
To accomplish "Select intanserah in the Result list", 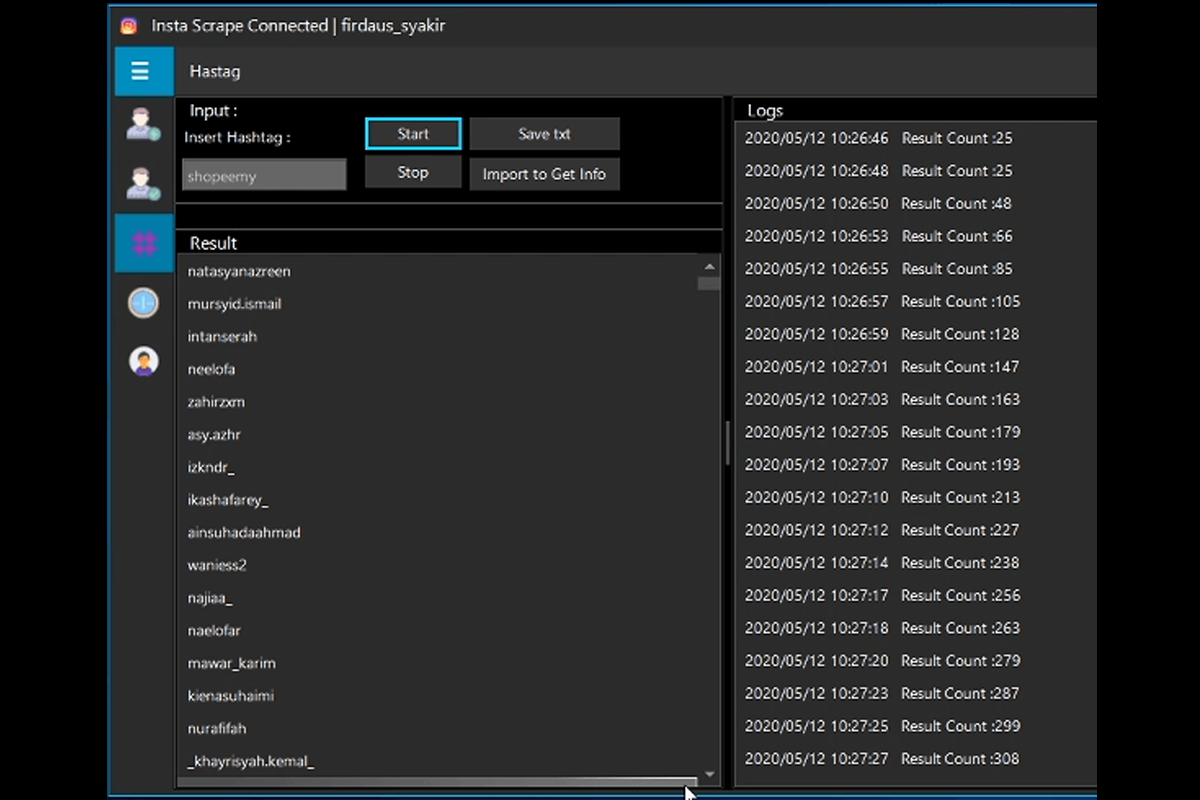I will [x=222, y=337].
